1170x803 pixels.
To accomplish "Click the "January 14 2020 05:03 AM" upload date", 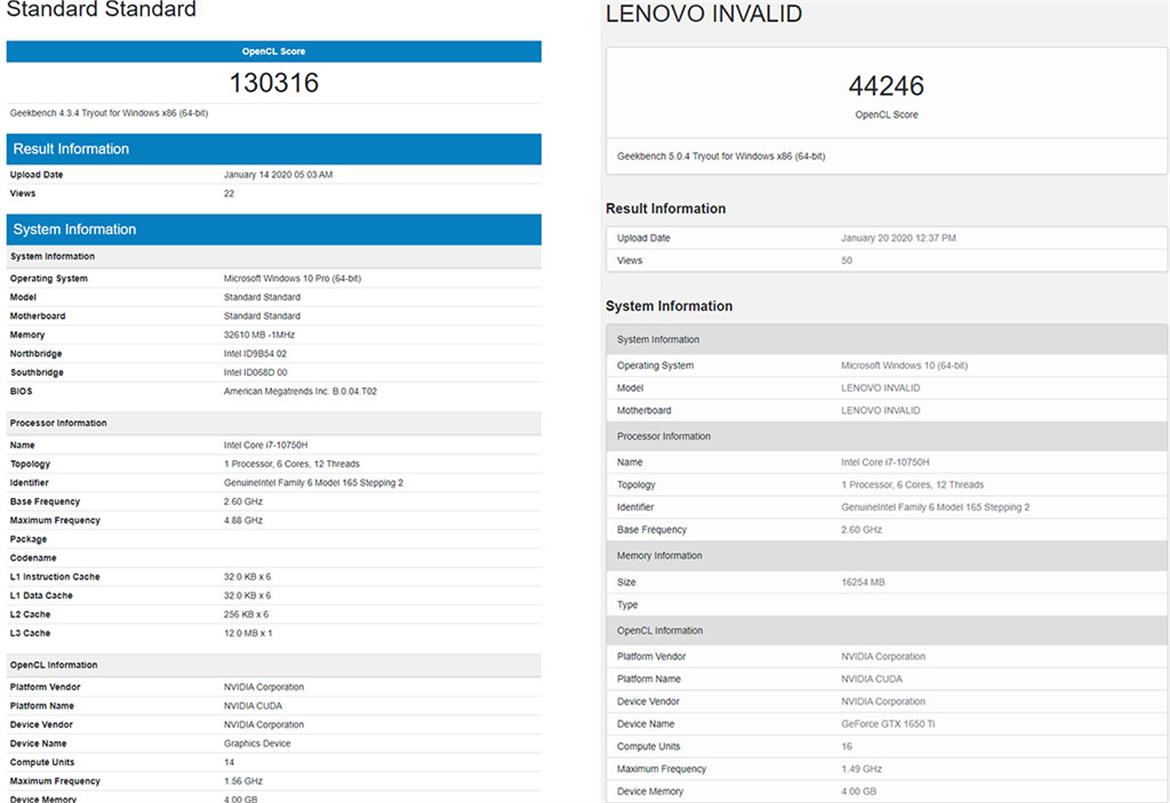I will [278, 175].
